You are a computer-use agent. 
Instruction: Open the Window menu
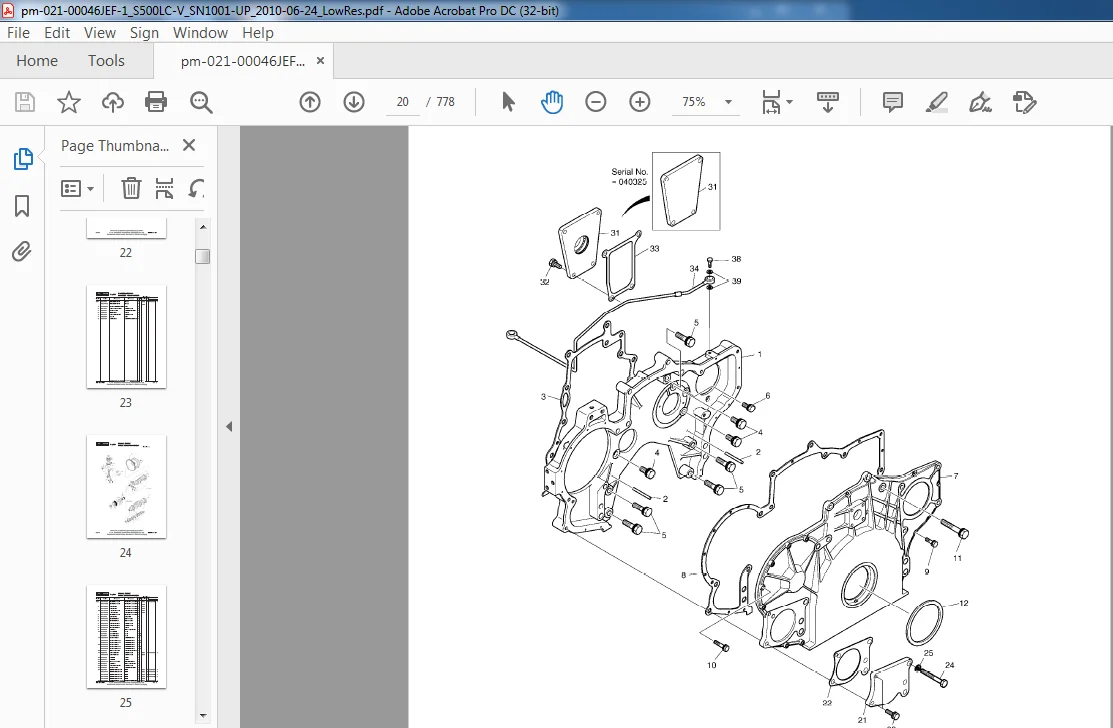click(200, 33)
